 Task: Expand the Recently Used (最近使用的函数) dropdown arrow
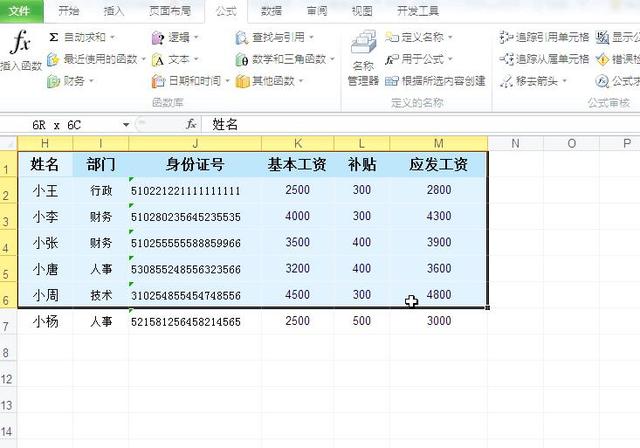coord(144,60)
